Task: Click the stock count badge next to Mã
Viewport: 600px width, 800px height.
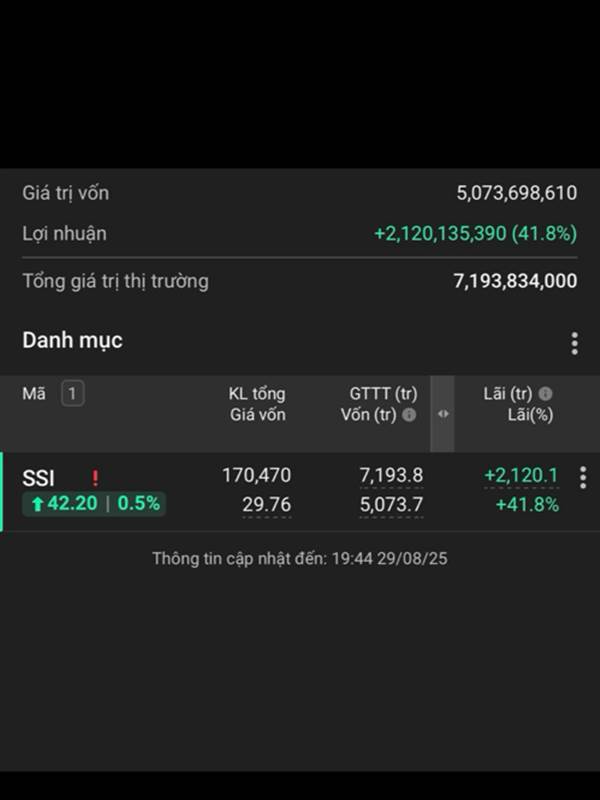Action: click(x=72, y=394)
